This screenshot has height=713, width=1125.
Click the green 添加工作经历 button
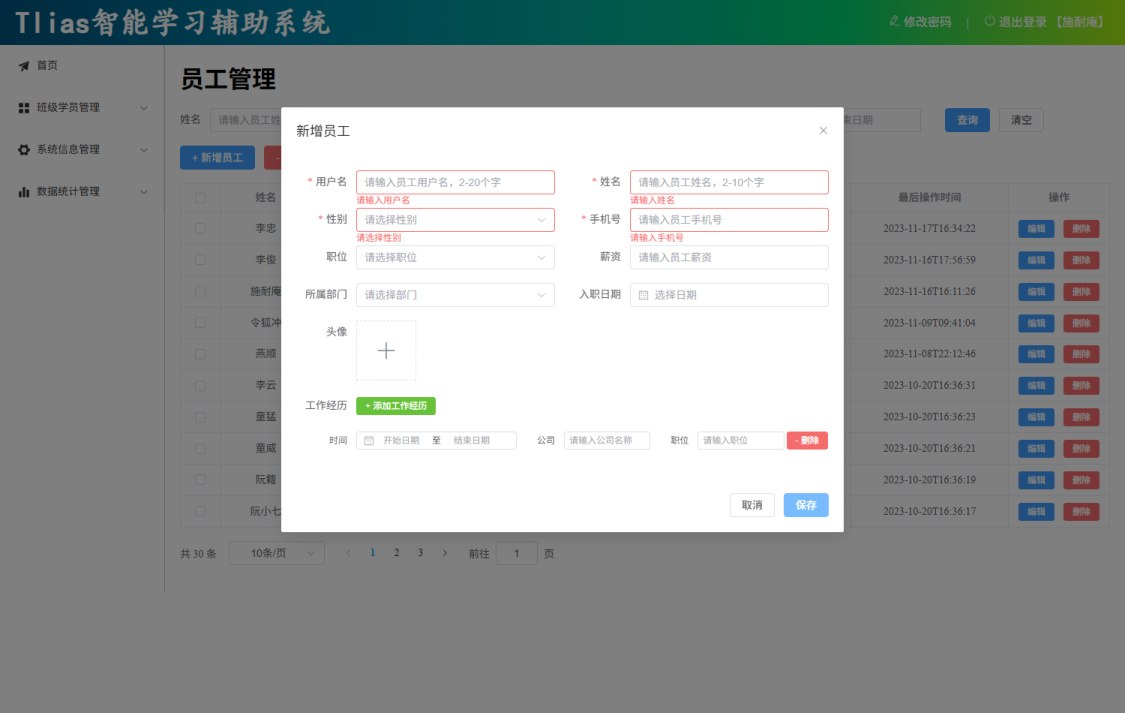click(396, 406)
